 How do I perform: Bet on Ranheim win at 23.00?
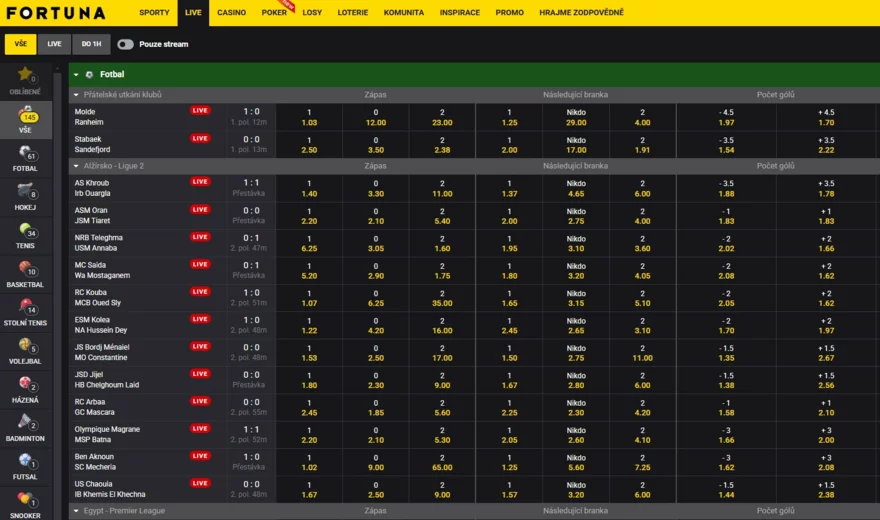442,117
